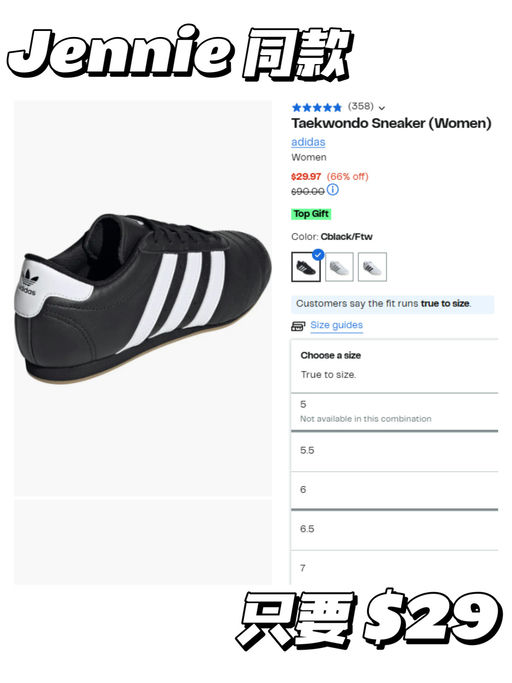Click the (358) review count
Viewport: 512px width, 683px height.
point(361,106)
